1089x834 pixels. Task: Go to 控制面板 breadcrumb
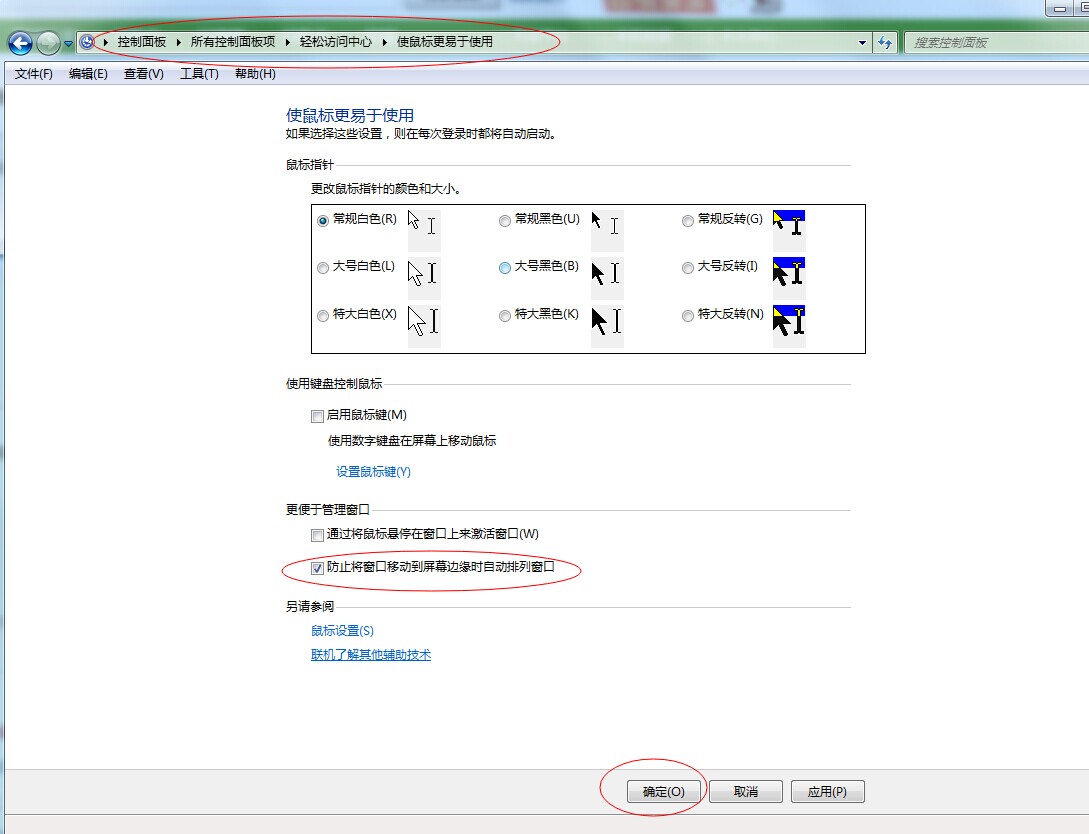pyautogui.click(x=142, y=42)
